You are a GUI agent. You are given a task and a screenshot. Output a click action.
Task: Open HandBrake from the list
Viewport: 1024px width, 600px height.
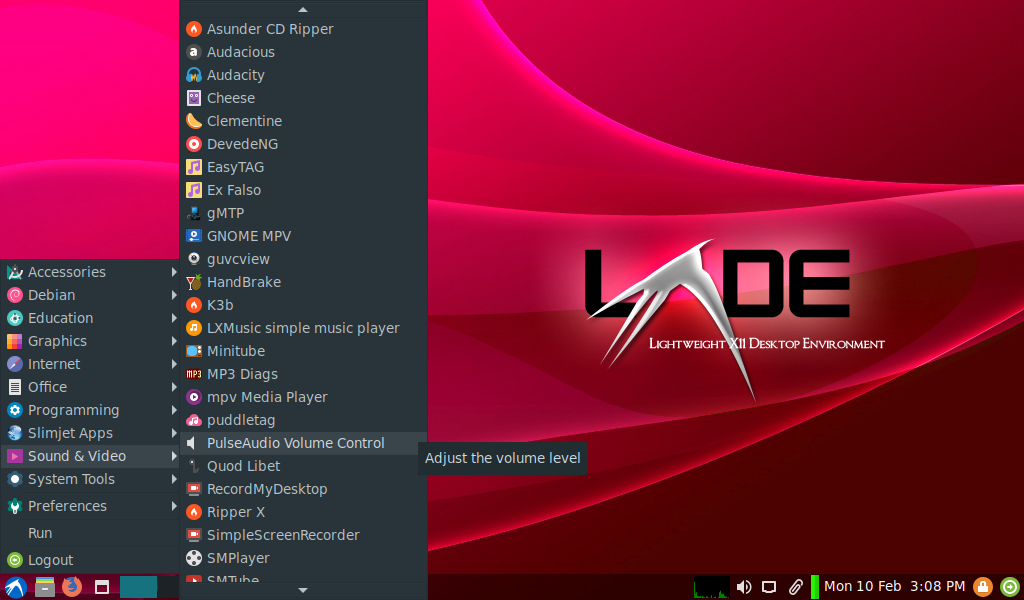pos(303,282)
